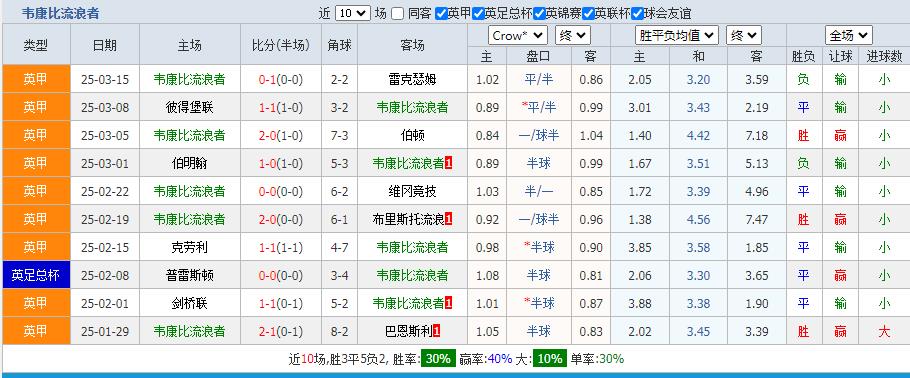910x378 pixels.
Task: Click the 让球 column header
Action: tap(840, 56)
